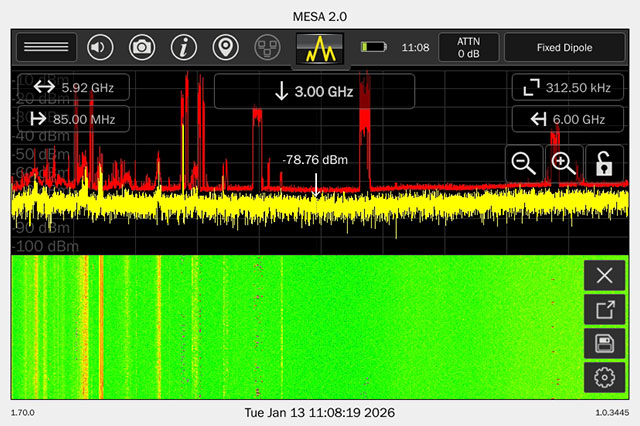Change the 3.00 GHz center frequency

point(314,92)
